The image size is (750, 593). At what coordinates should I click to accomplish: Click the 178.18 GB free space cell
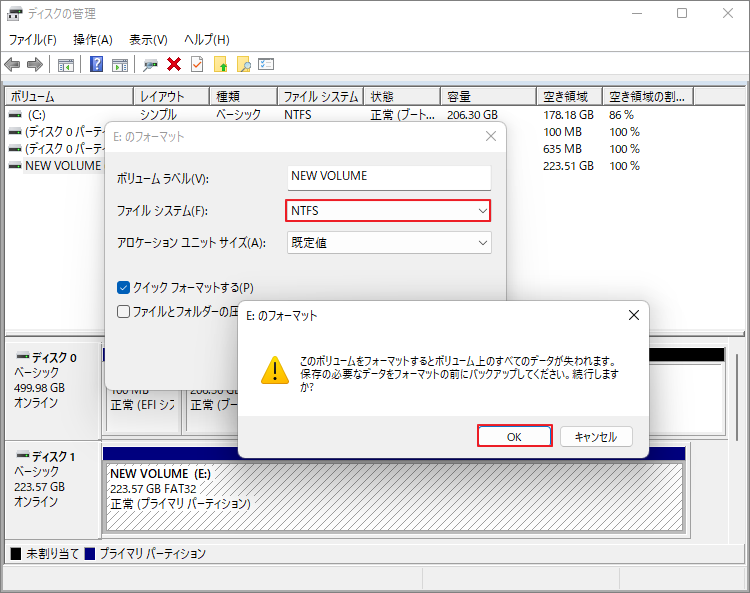point(568,115)
